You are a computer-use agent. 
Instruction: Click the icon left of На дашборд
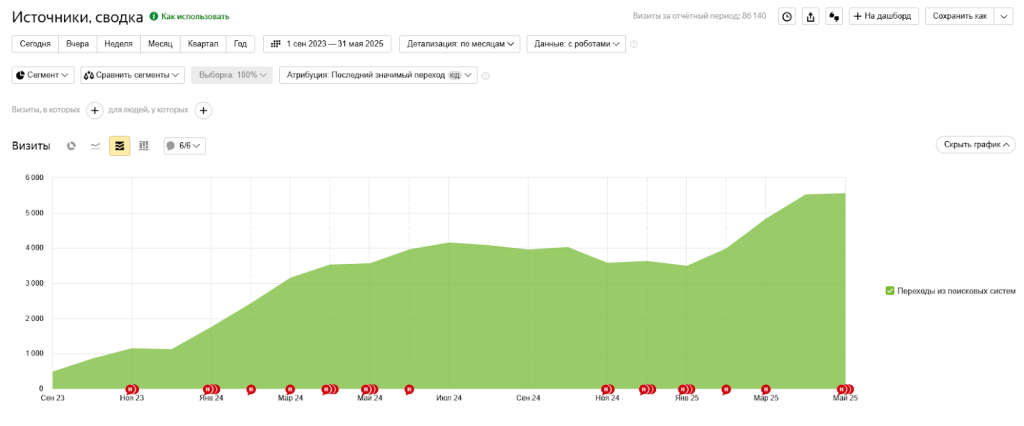pos(834,16)
